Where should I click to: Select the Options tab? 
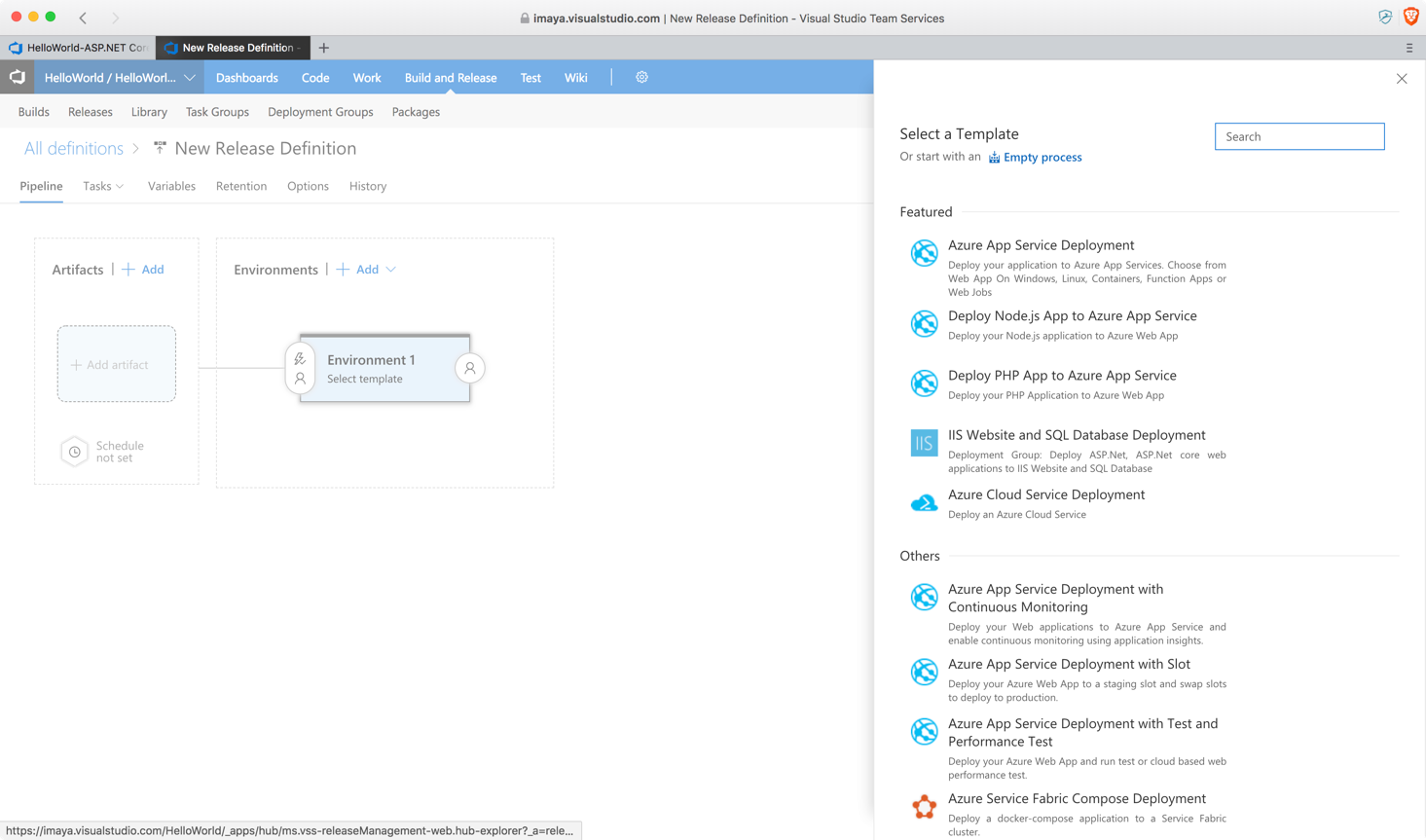[x=308, y=186]
